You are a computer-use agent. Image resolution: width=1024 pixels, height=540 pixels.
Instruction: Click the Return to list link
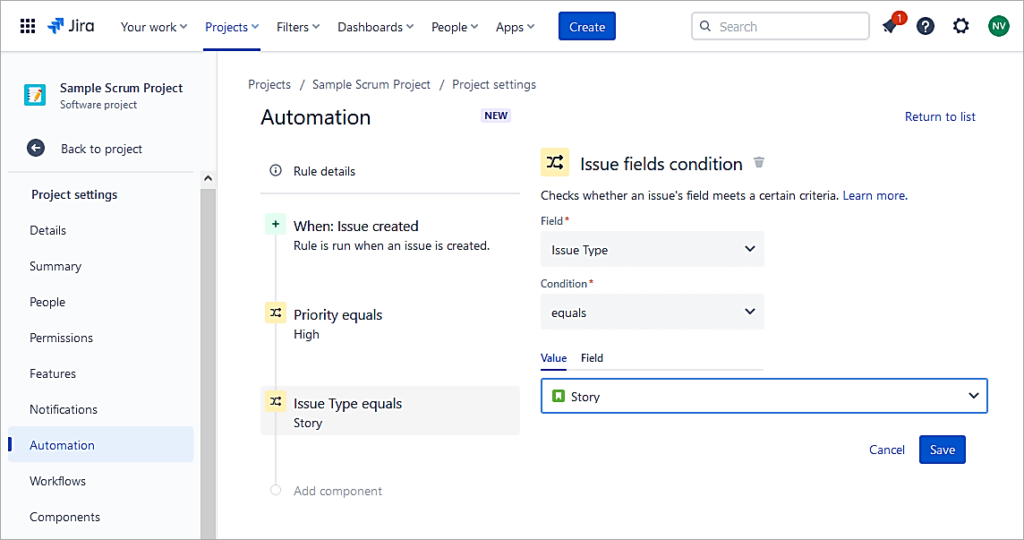tap(939, 117)
